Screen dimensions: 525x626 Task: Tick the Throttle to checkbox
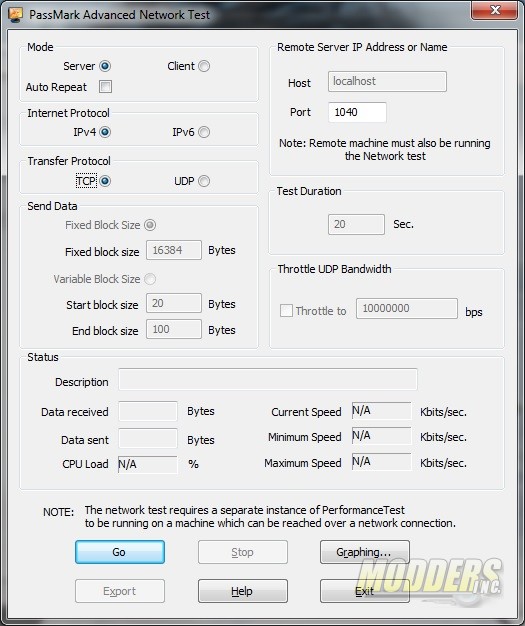(x=286, y=311)
